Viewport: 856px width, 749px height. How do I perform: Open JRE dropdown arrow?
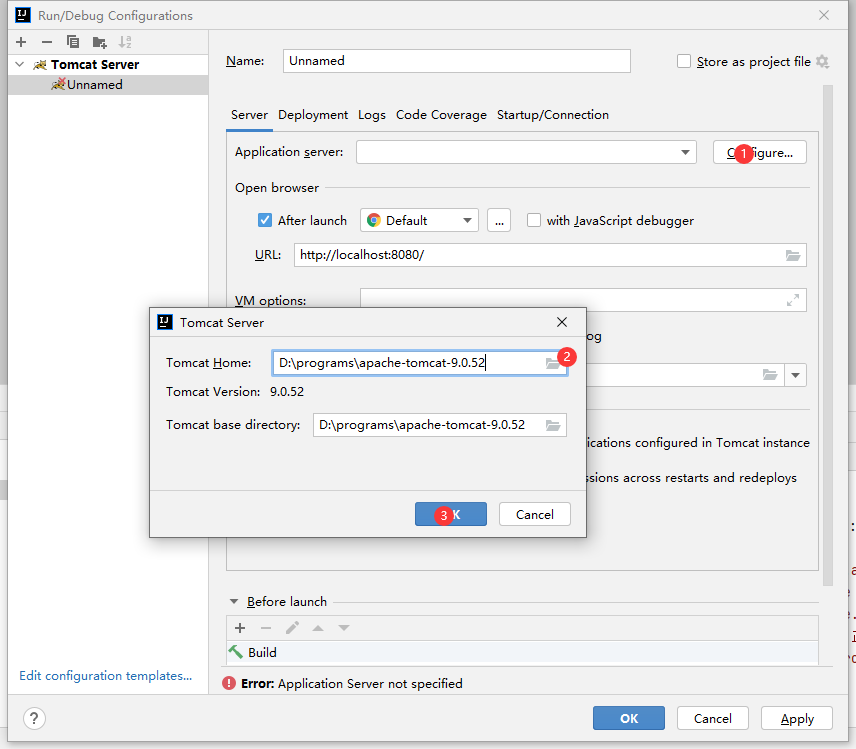click(795, 375)
